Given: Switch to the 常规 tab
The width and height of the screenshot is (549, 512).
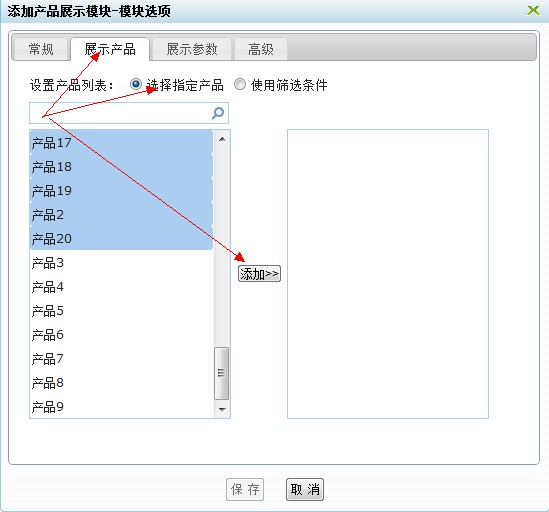Looking at the screenshot, I should (41, 49).
